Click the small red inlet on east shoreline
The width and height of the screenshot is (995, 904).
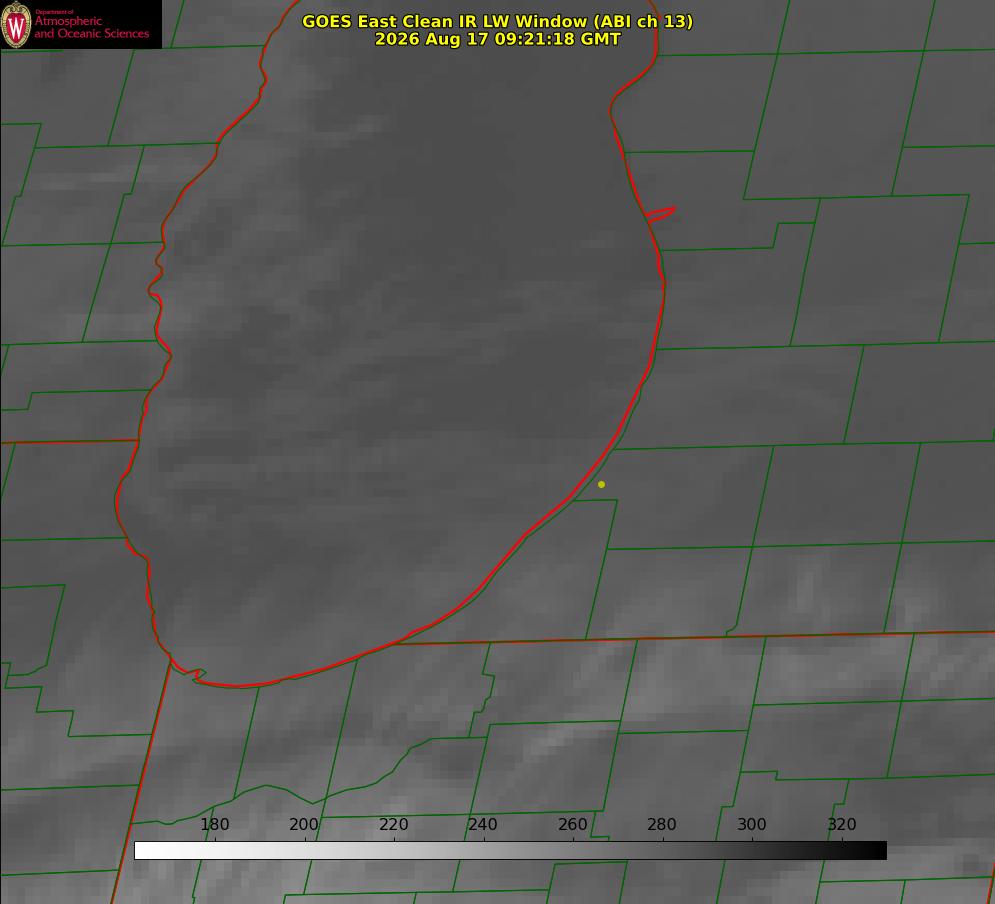point(661,214)
